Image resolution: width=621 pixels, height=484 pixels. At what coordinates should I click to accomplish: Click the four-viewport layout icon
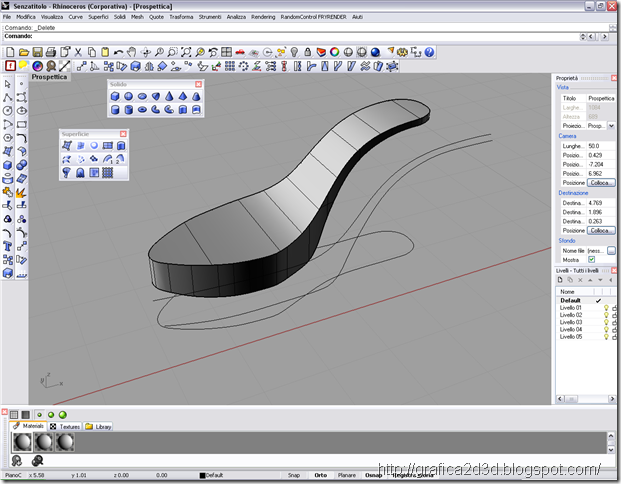coord(226,52)
